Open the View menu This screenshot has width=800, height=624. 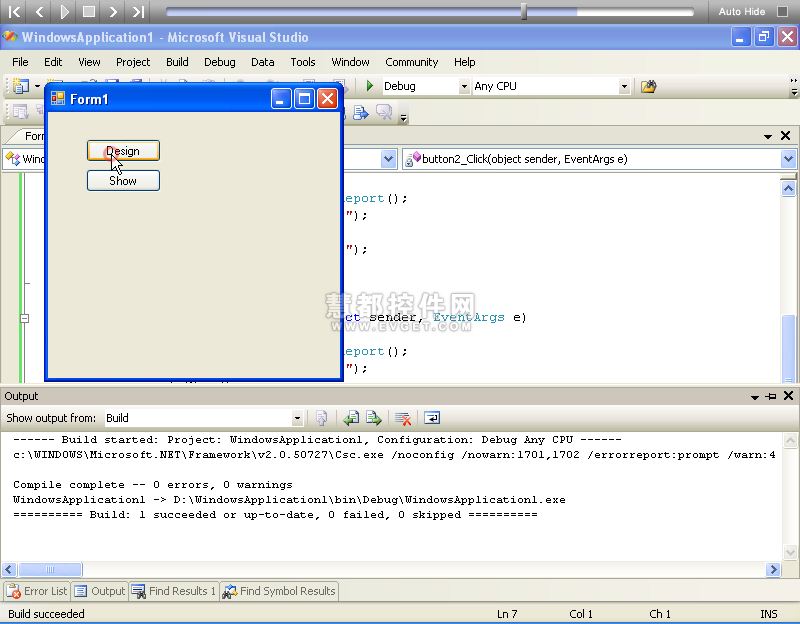coord(89,62)
